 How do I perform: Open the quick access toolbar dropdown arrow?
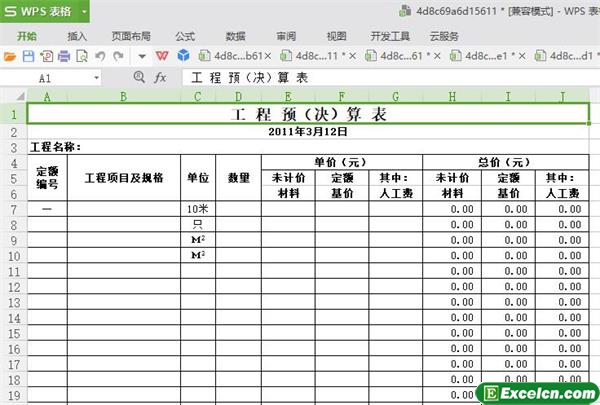142,57
